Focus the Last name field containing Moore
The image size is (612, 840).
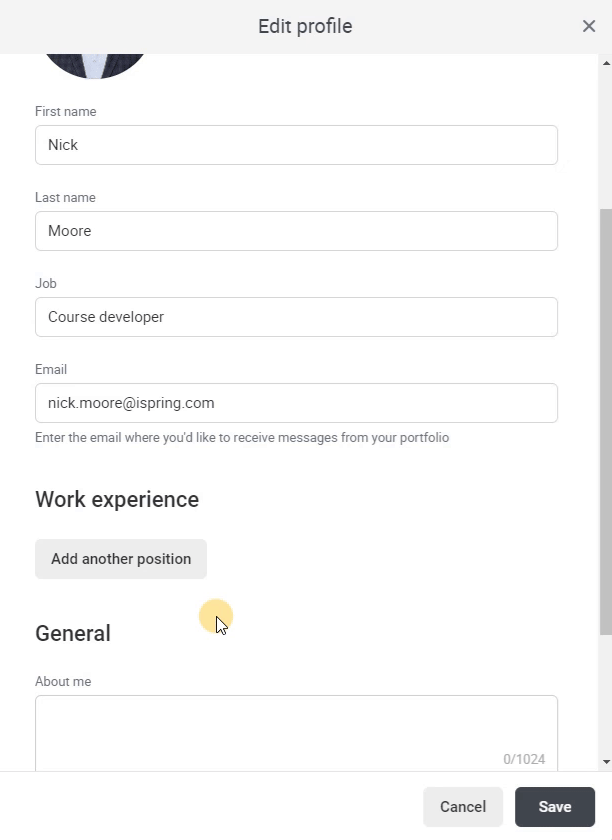296,231
